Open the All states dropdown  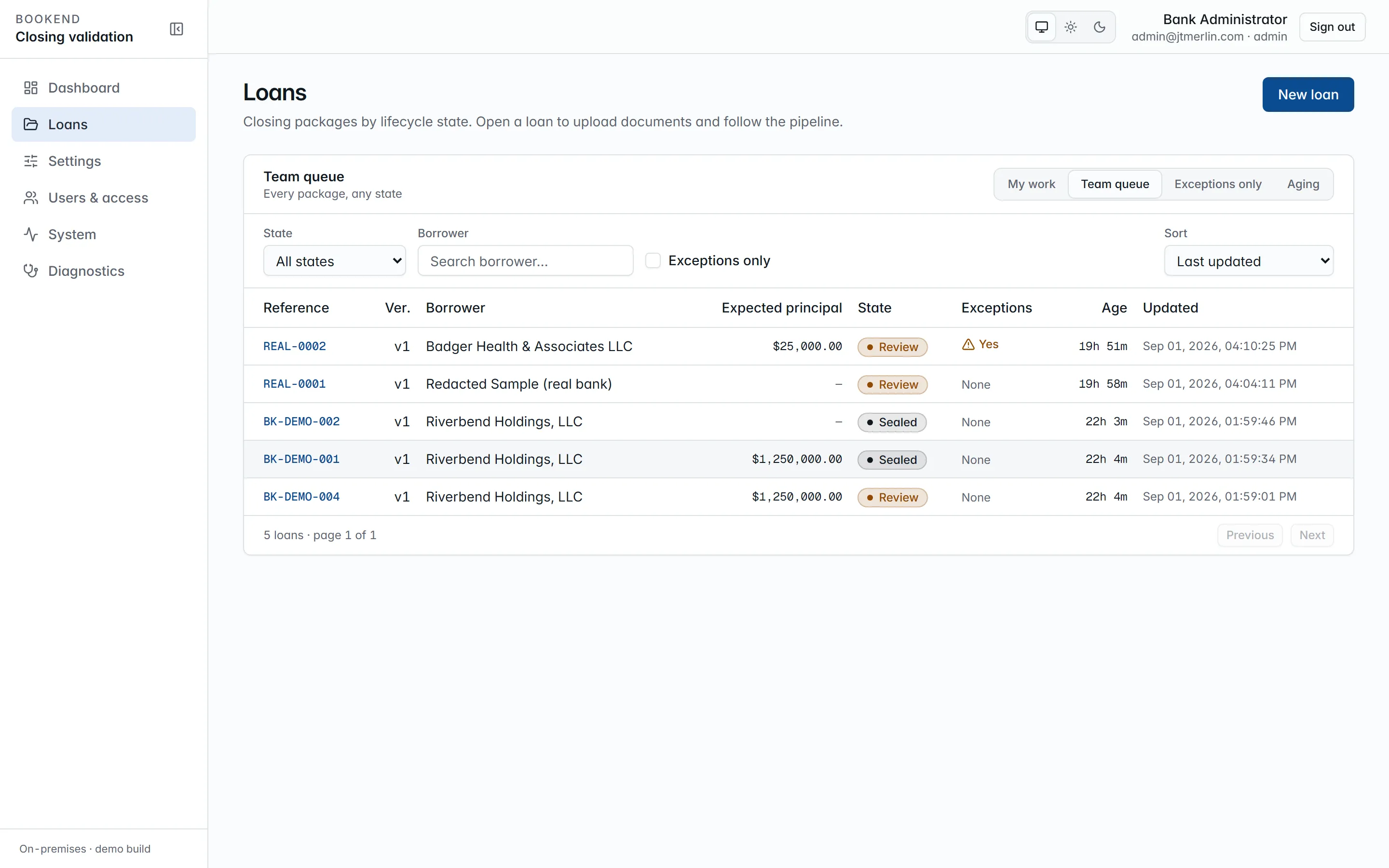[x=335, y=261]
